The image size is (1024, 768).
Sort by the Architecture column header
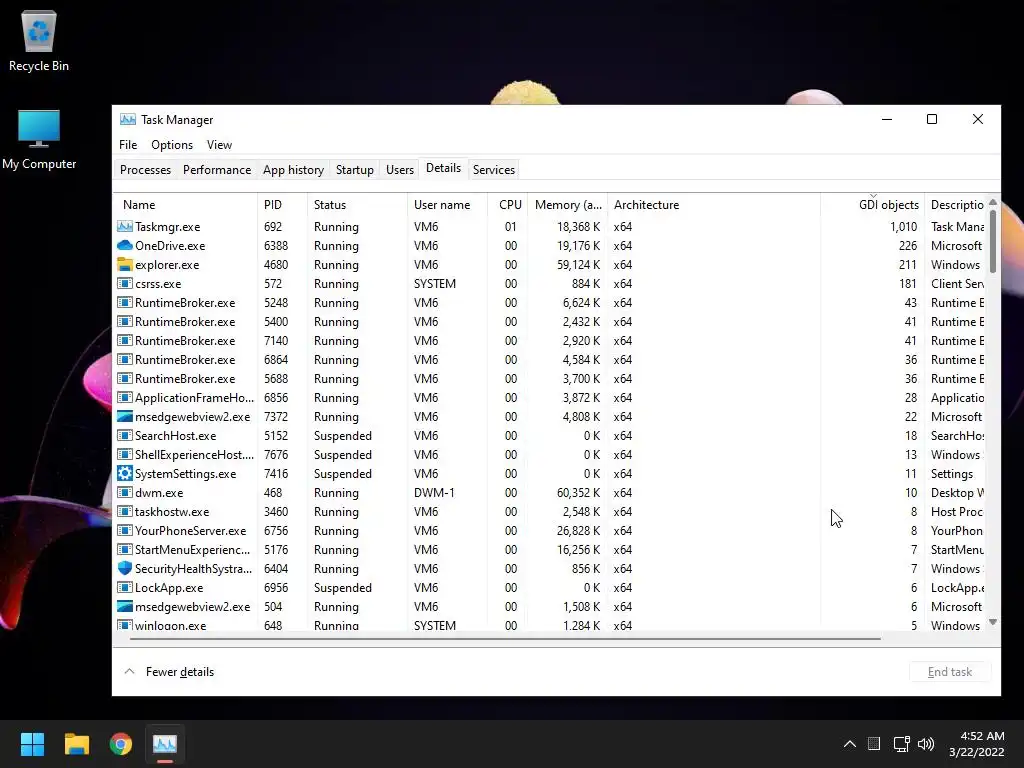coord(714,204)
